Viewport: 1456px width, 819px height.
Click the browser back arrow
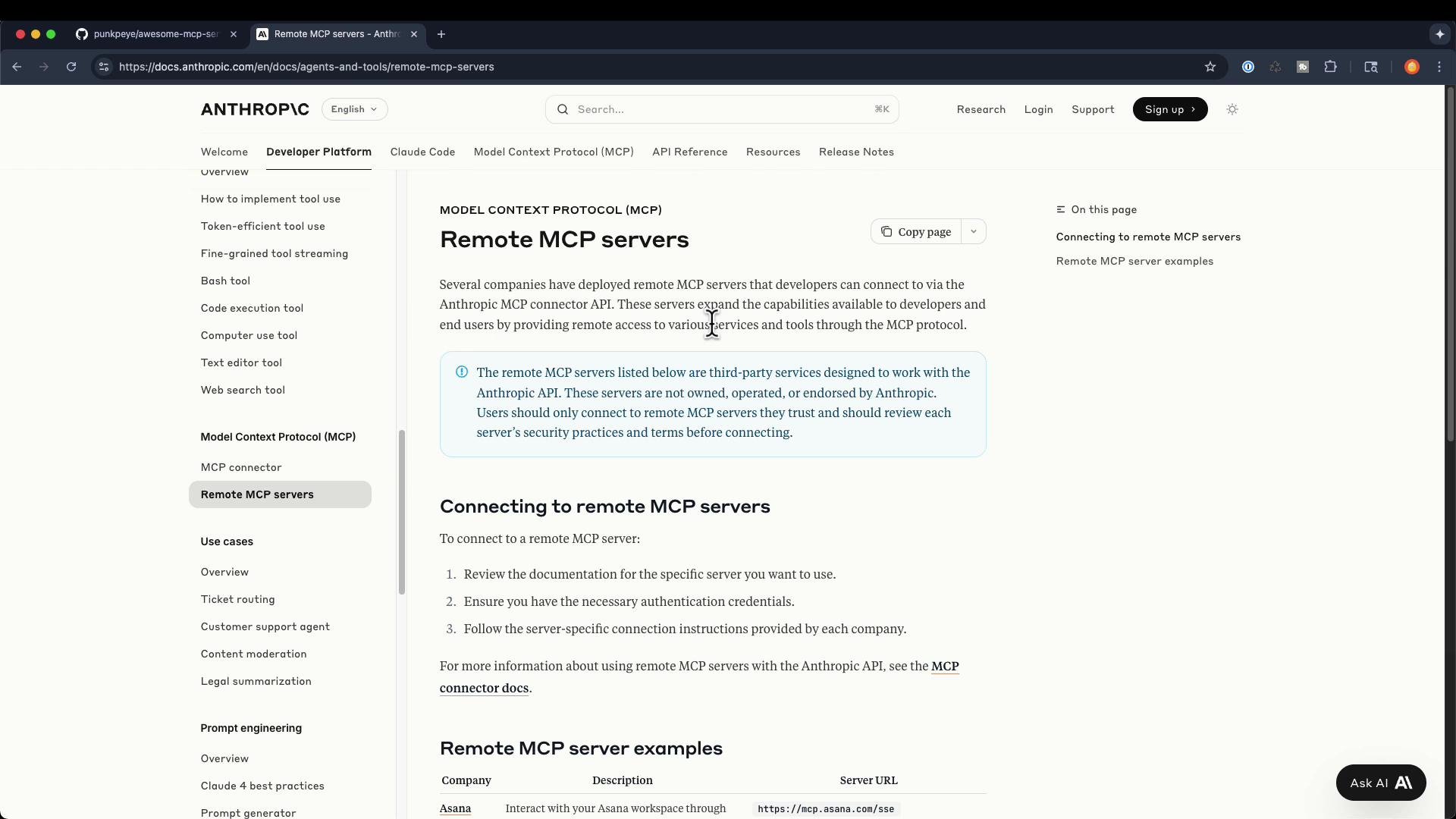(17, 67)
